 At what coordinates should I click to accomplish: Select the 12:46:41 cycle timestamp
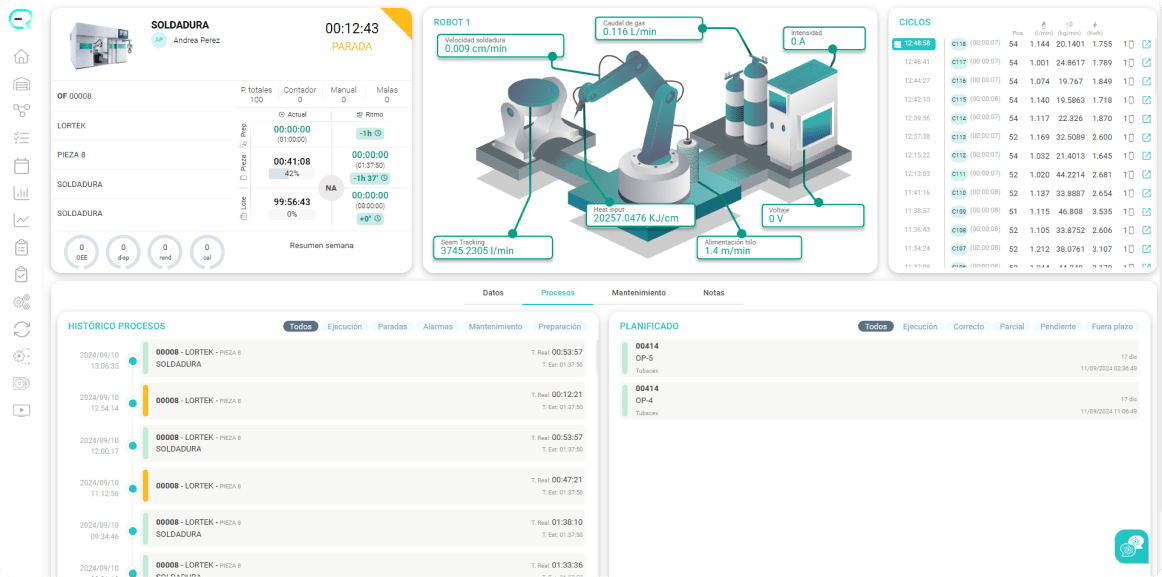pos(917,62)
